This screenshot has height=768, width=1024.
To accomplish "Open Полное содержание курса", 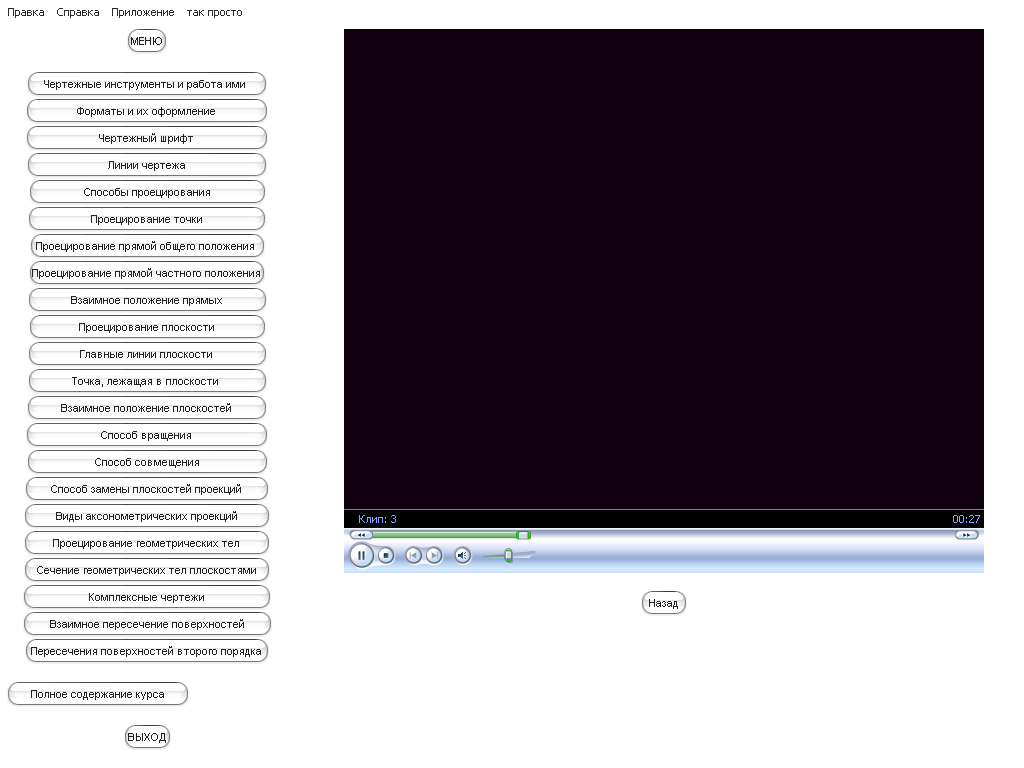I will 98,694.
